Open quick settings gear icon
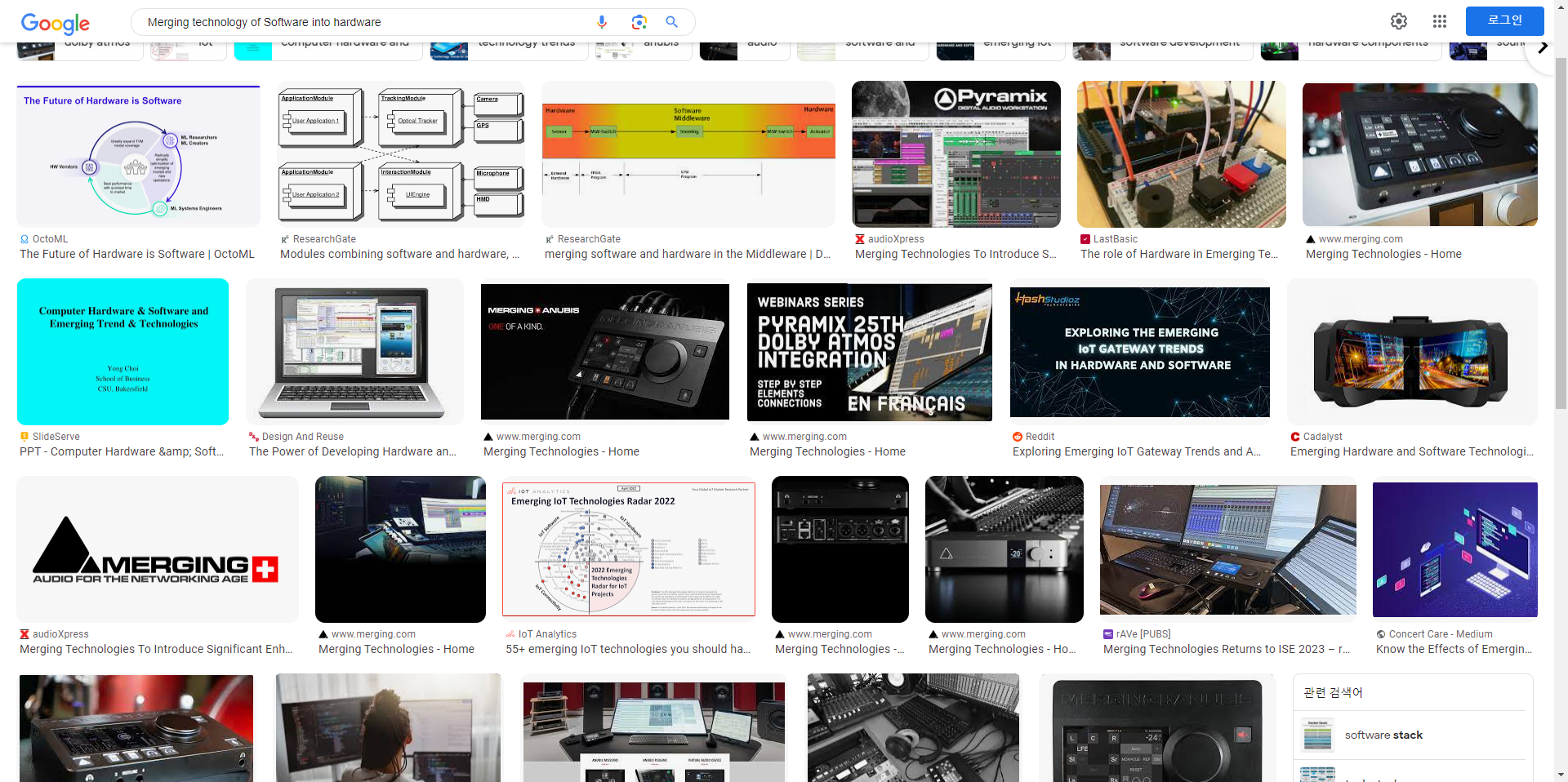Viewport: 1568px width, 782px height. tap(1399, 21)
